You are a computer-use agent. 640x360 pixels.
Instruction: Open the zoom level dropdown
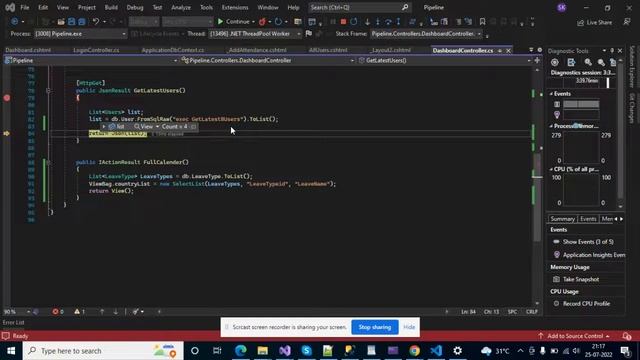click(28, 312)
